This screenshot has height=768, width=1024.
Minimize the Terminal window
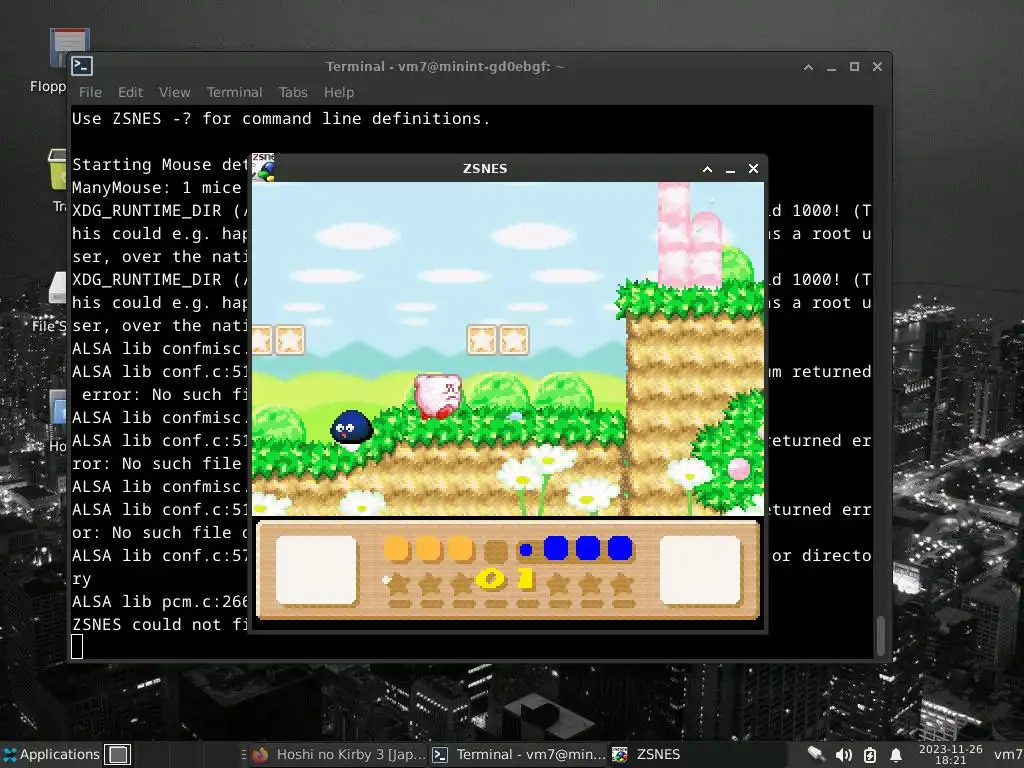coord(831,67)
